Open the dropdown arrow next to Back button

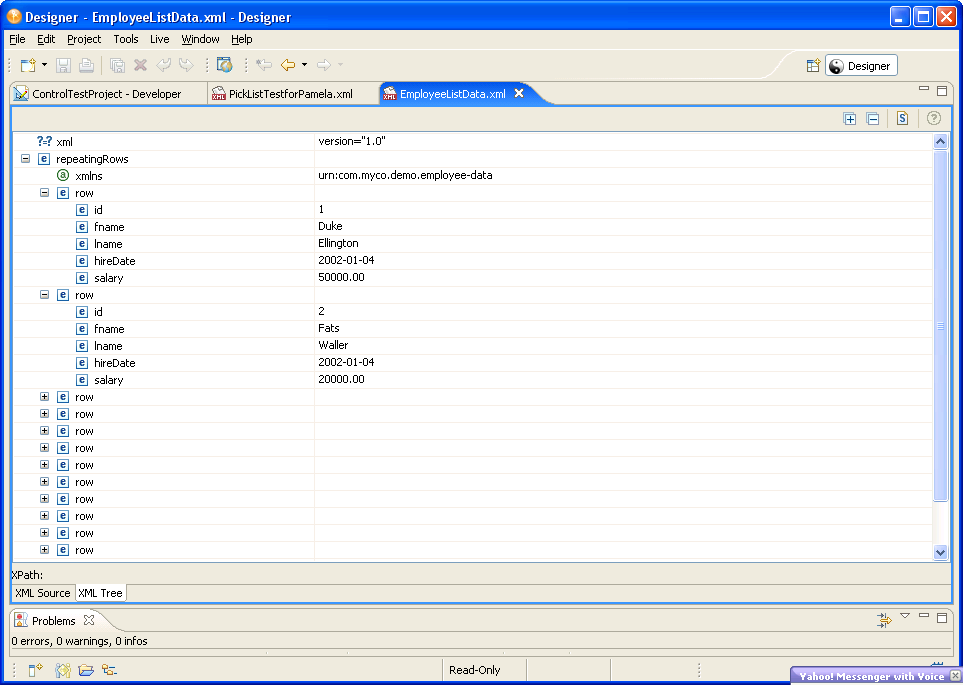(x=304, y=65)
